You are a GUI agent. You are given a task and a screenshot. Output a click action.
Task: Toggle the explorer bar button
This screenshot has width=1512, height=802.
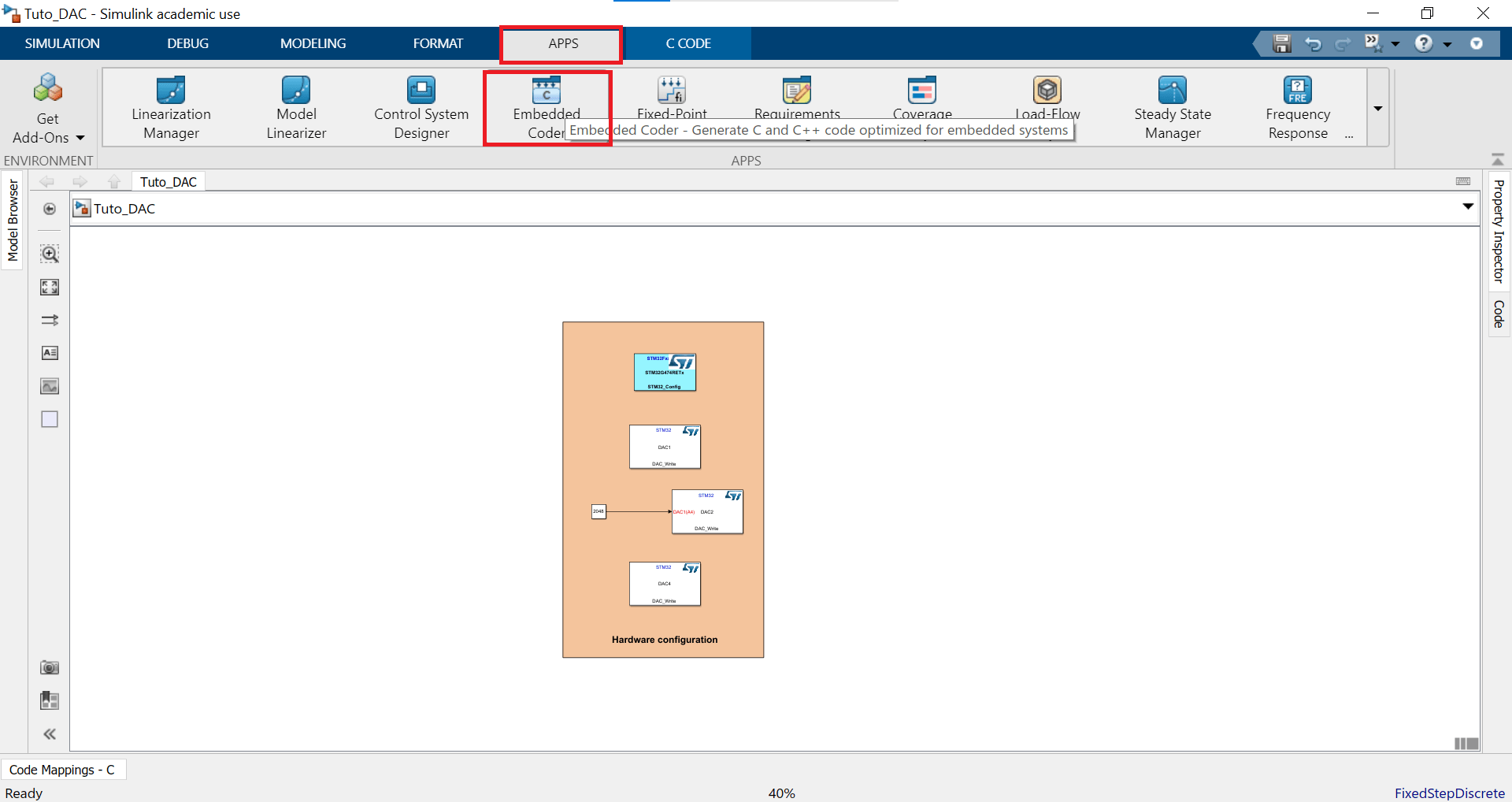[50, 209]
